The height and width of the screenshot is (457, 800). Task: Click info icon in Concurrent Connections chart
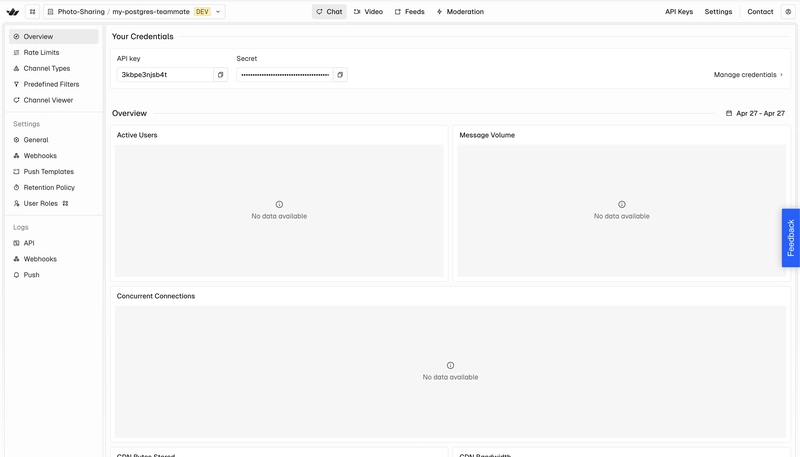coord(450,365)
